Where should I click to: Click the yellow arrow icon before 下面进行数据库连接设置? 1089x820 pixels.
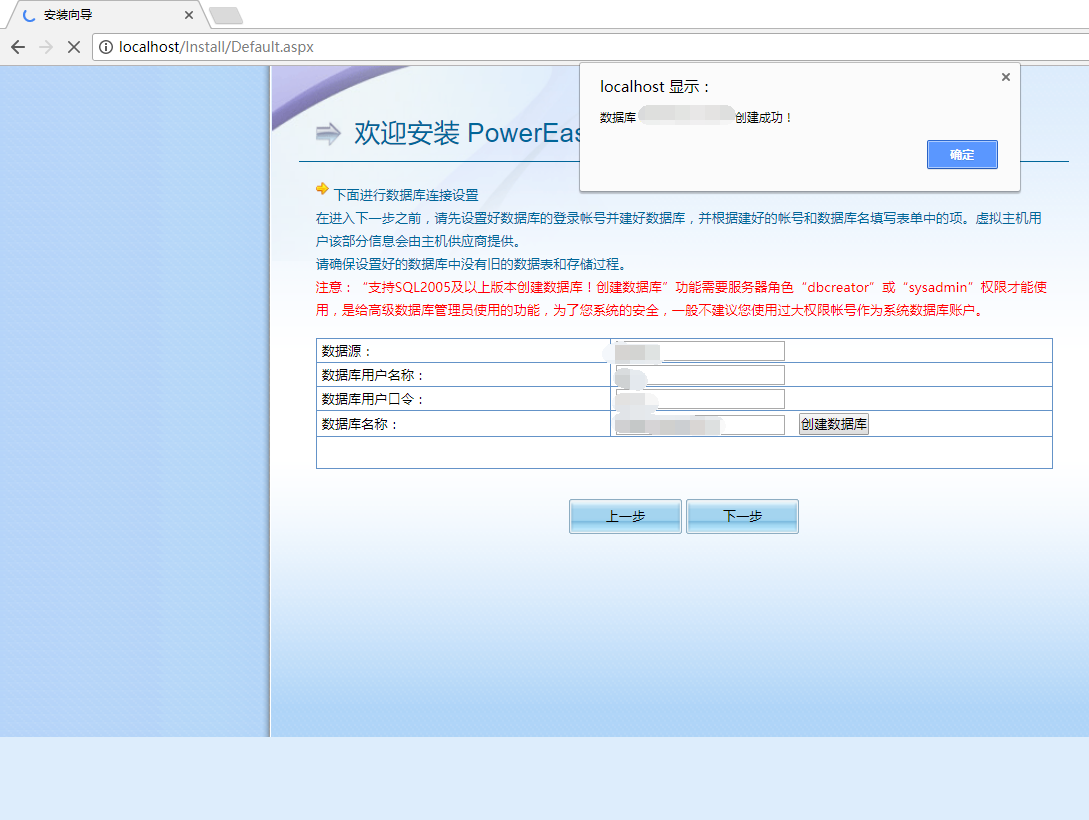pos(322,188)
